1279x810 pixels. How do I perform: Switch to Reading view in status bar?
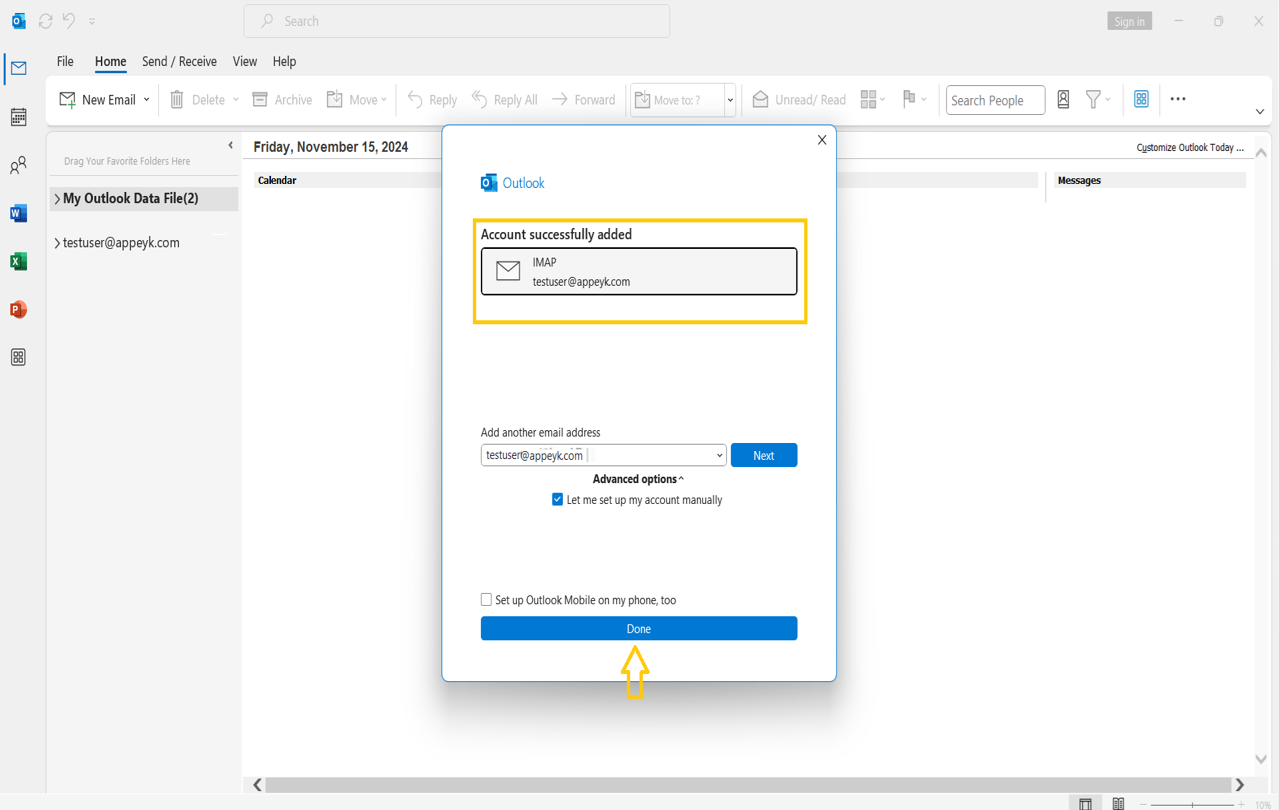[1119, 804]
